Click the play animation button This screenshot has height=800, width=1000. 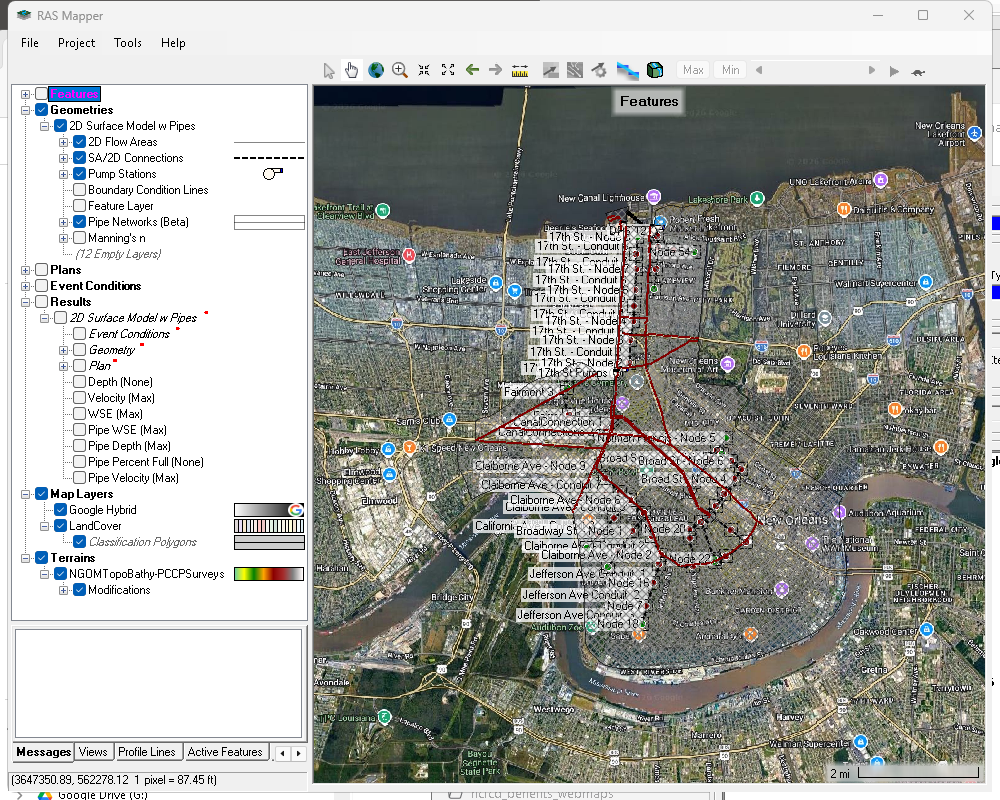coord(894,71)
